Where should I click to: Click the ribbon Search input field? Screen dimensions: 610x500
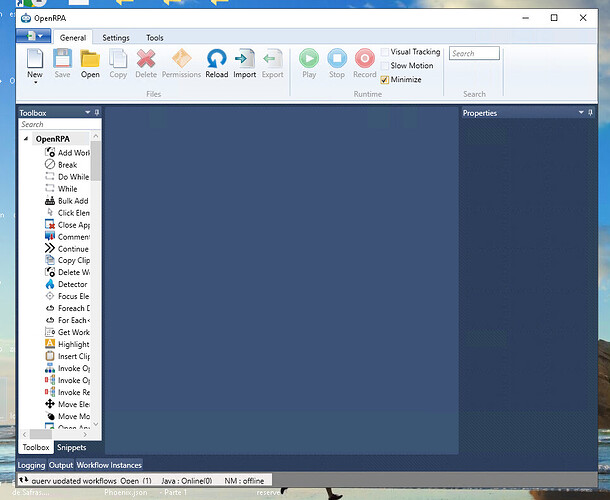(x=474, y=53)
